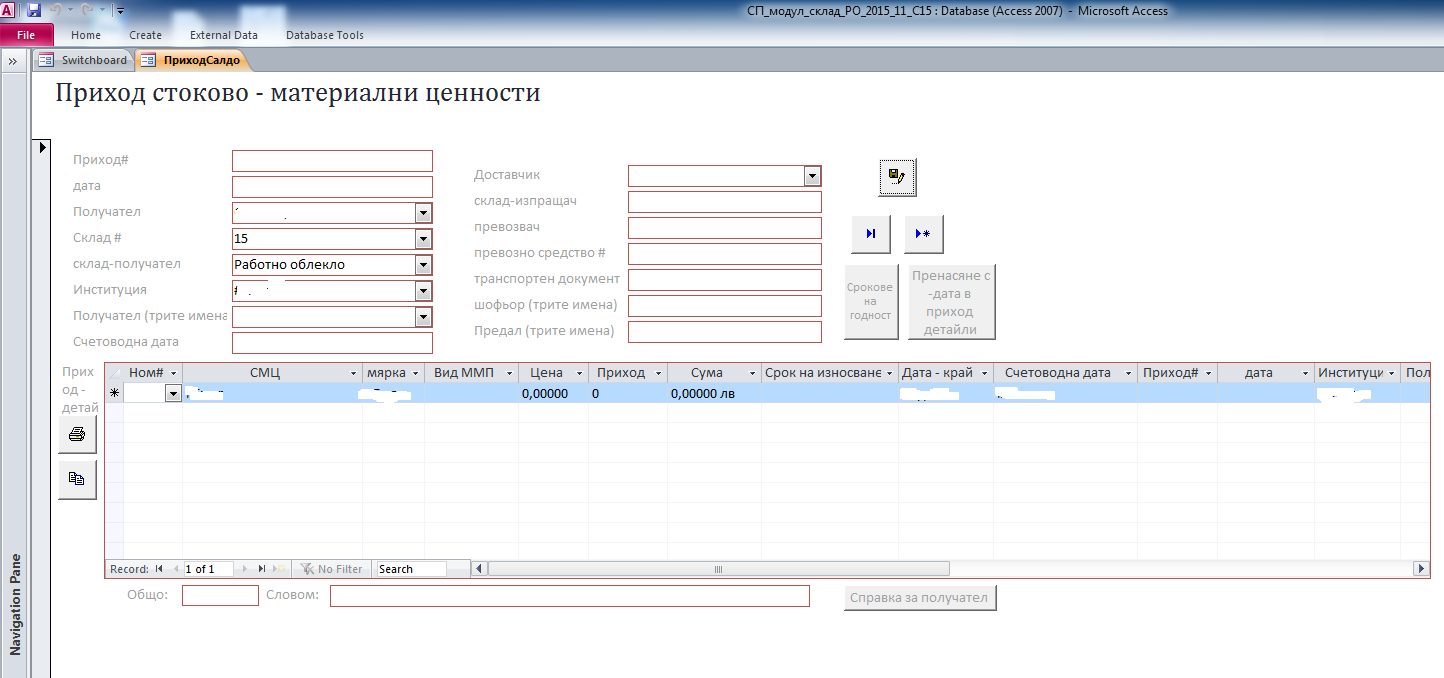Click last record arrow in subform navigator
The width and height of the screenshot is (1444, 678).
pyautogui.click(x=262, y=569)
